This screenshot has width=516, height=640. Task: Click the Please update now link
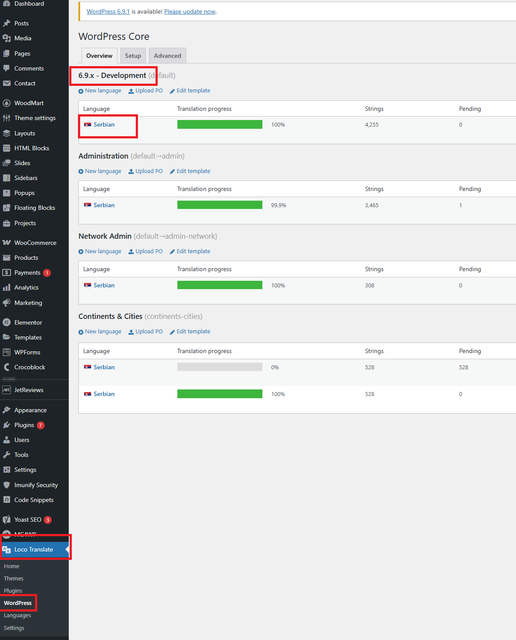190,12
